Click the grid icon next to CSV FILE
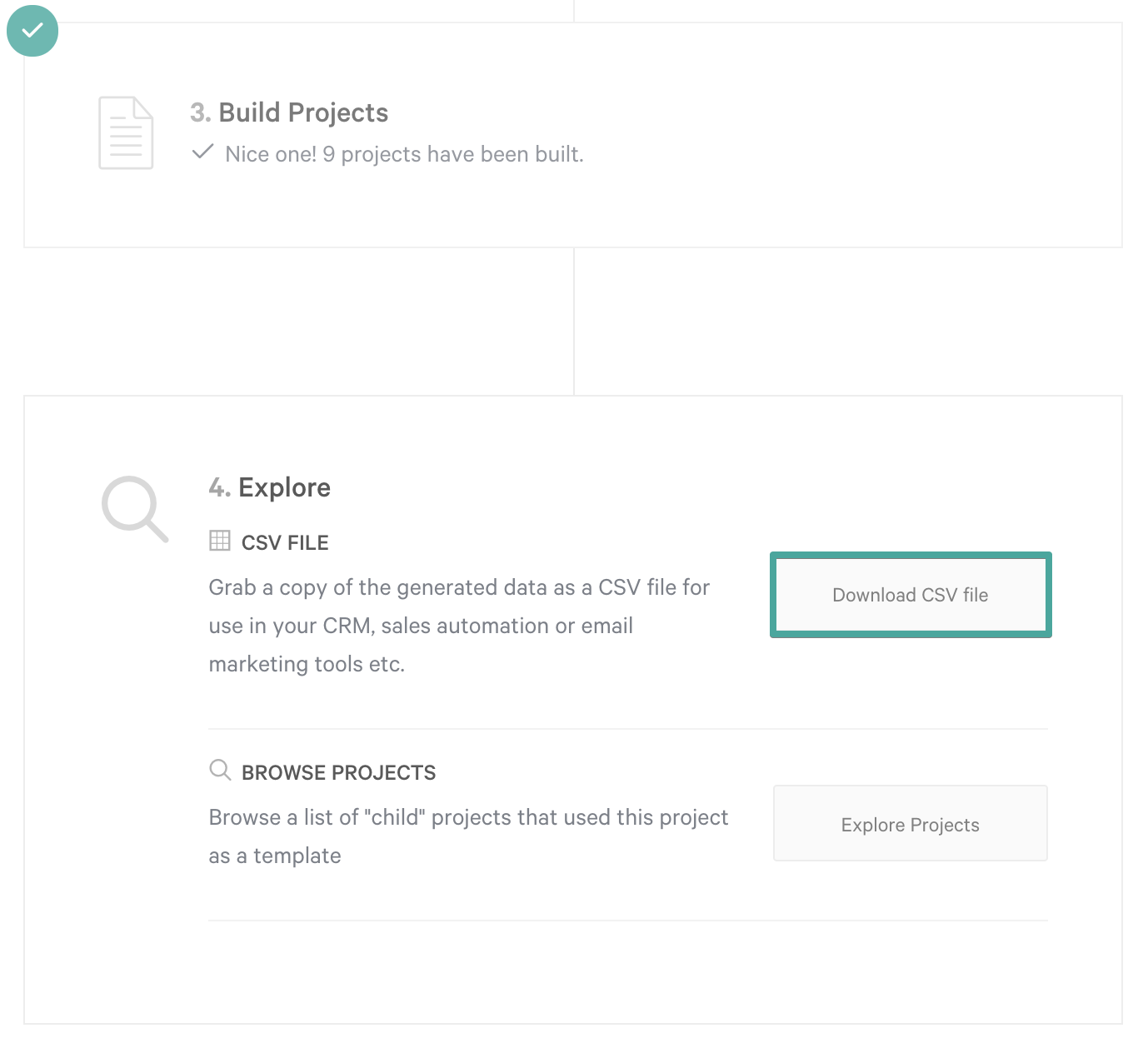Screen dimensions: 1148x1048 [220, 541]
